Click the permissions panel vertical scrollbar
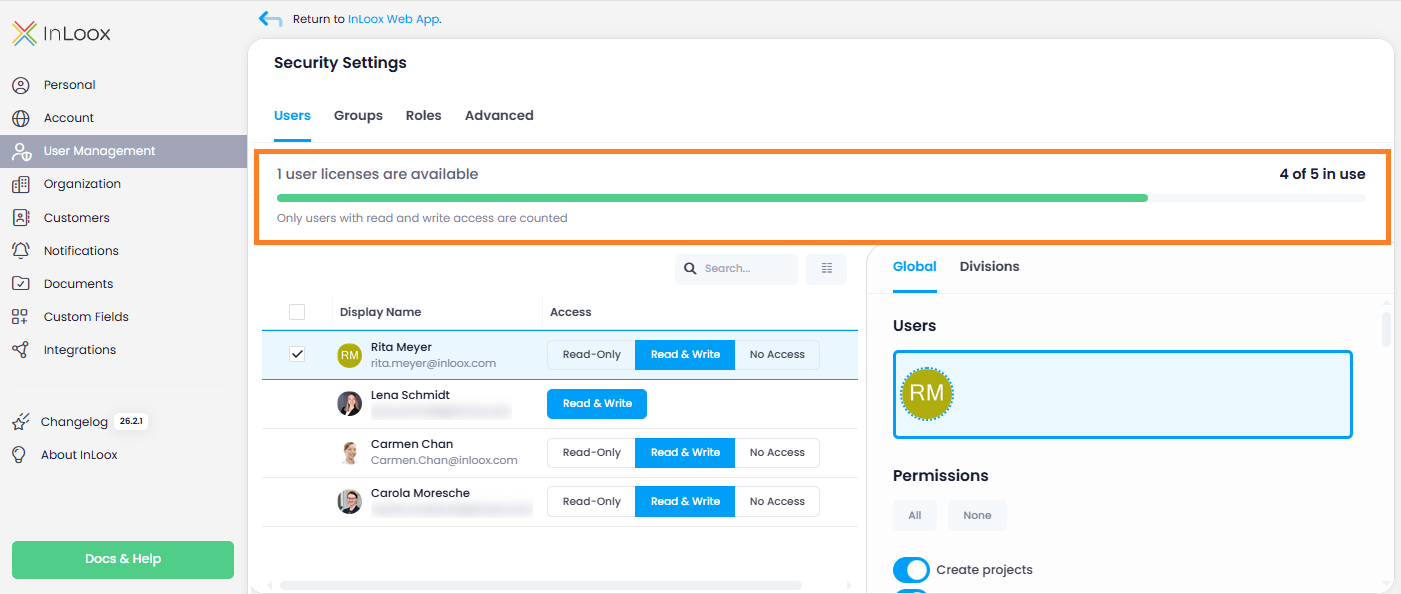Image resolution: width=1401 pixels, height=594 pixels. click(1386, 330)
